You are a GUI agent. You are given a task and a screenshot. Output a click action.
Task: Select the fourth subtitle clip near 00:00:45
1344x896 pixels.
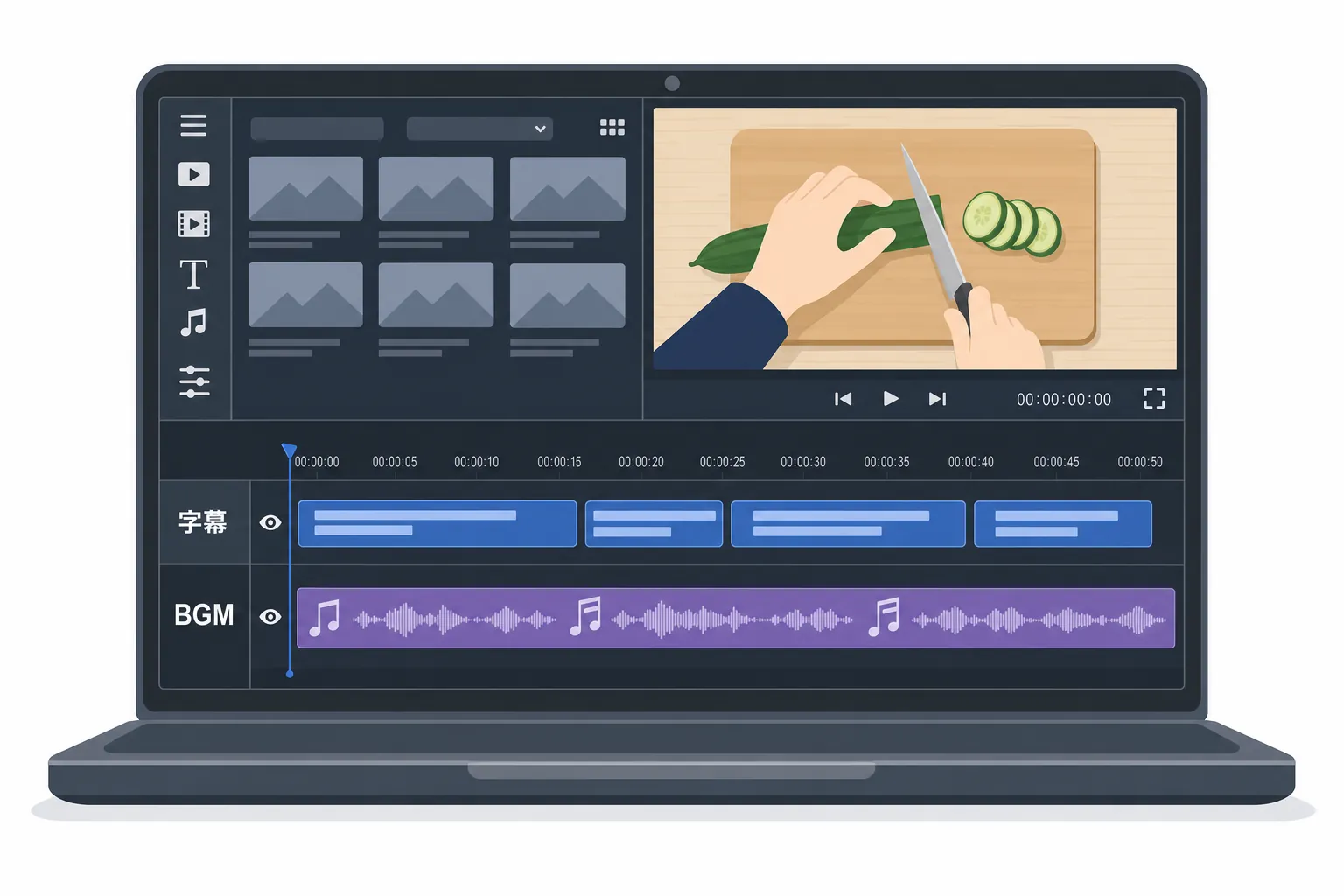[x=1063, y=523]
